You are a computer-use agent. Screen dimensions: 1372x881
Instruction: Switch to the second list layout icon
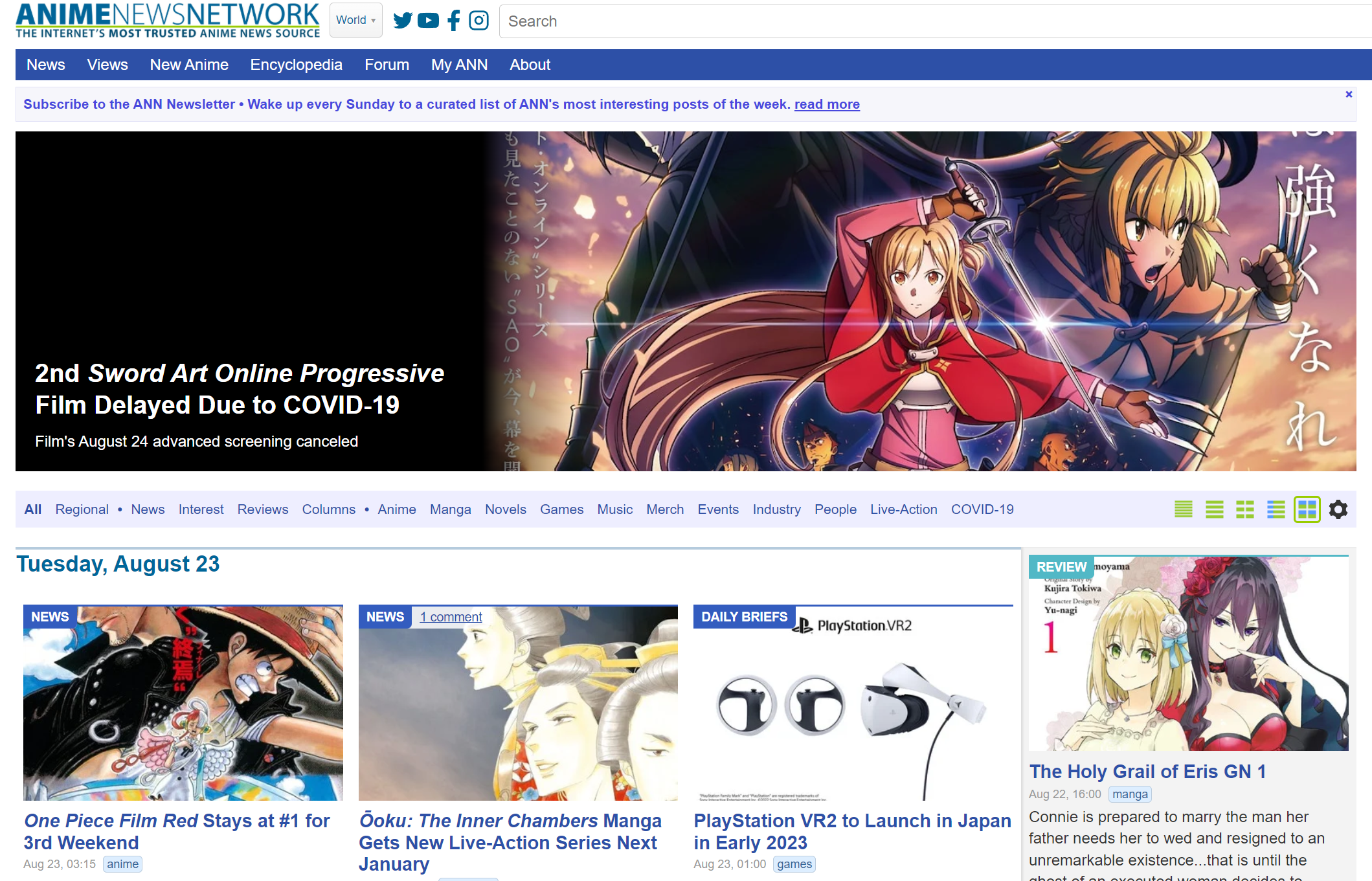tap(1214, 509)
